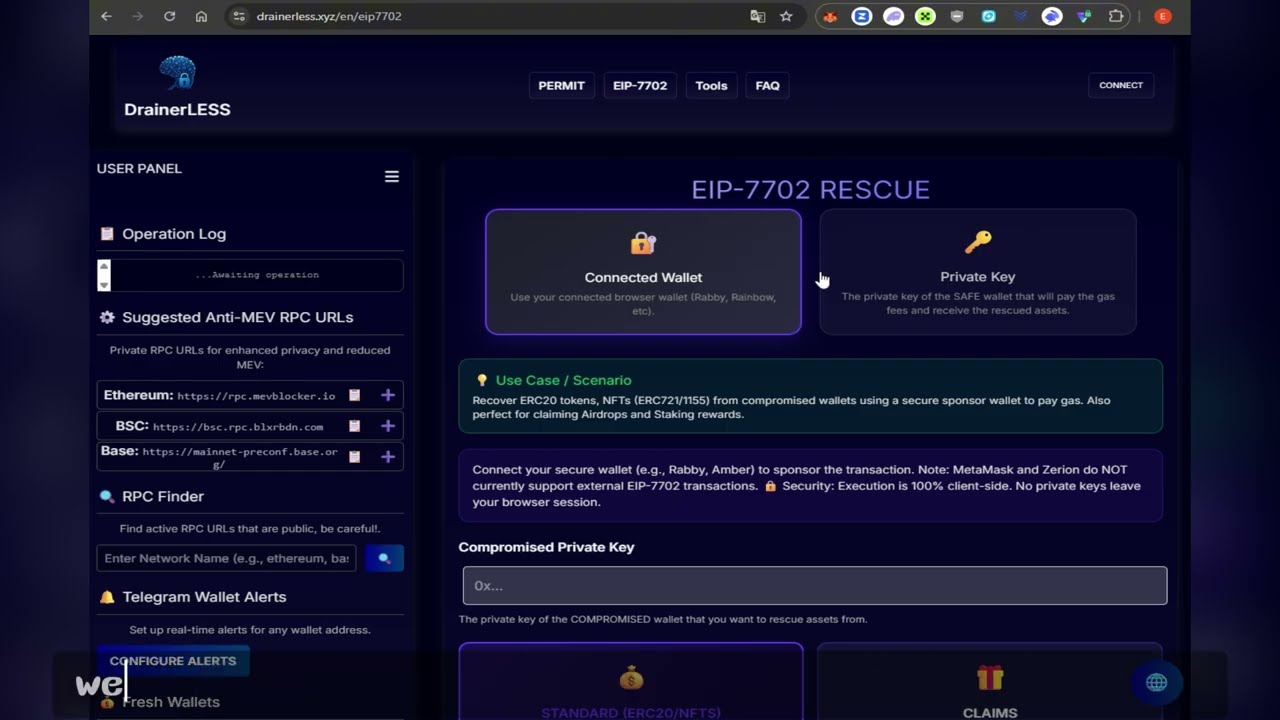Focus the RPC Finder network name field
Screen dimensions: 1280x720
(227, 558)
